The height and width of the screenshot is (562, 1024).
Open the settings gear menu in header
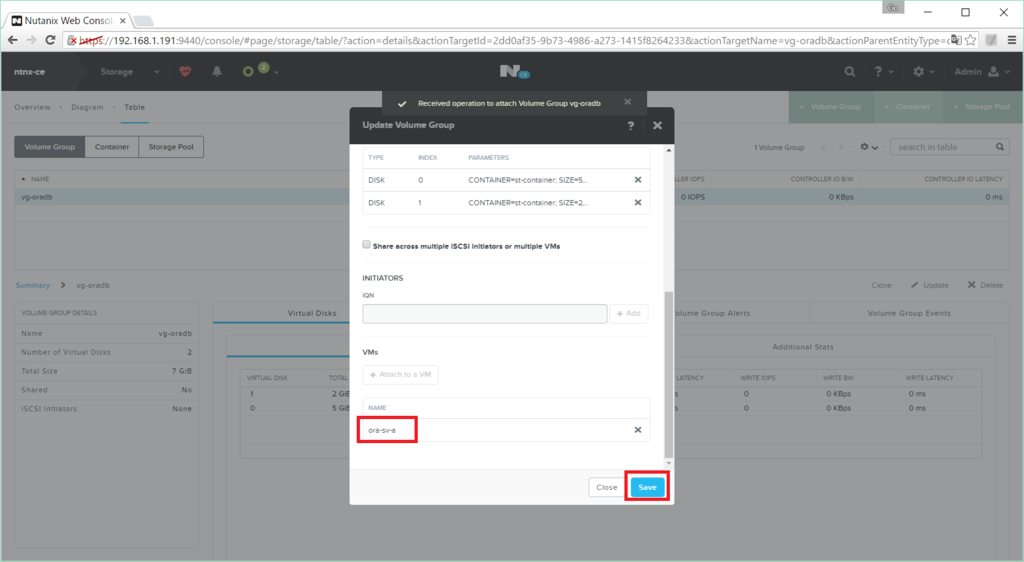[923, 72]
